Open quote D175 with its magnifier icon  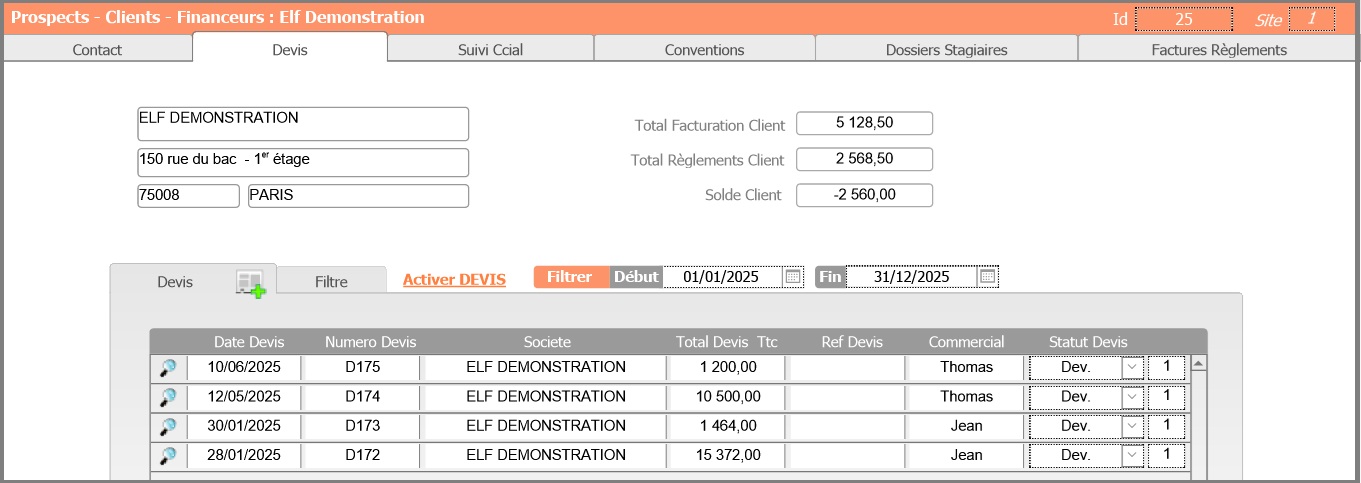pyautogui.click(x=168, y=368)
